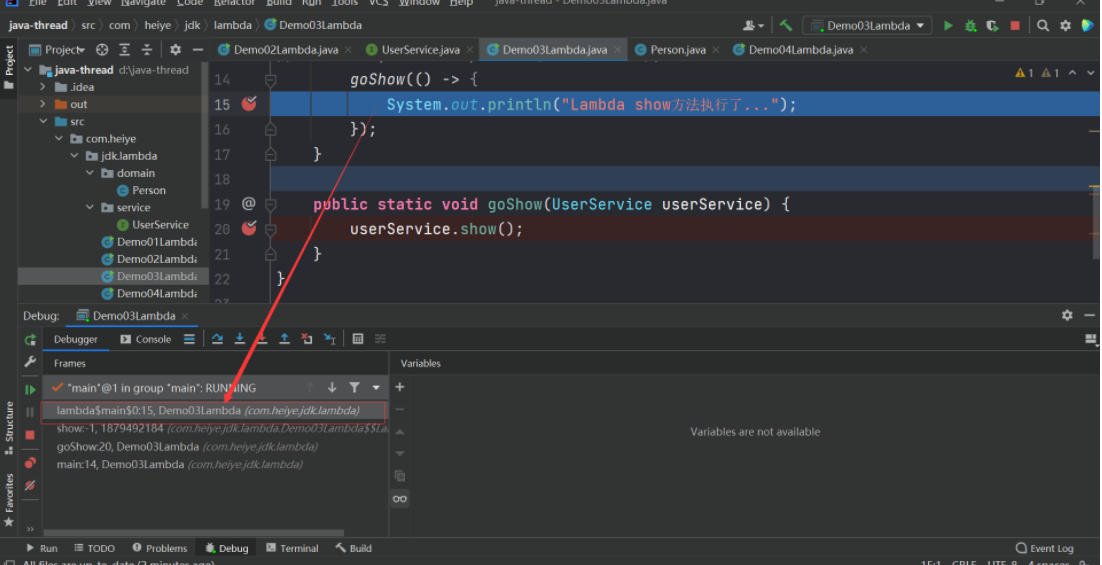Expand the .idea folder
1102x565 pixels.
point(43,87)
